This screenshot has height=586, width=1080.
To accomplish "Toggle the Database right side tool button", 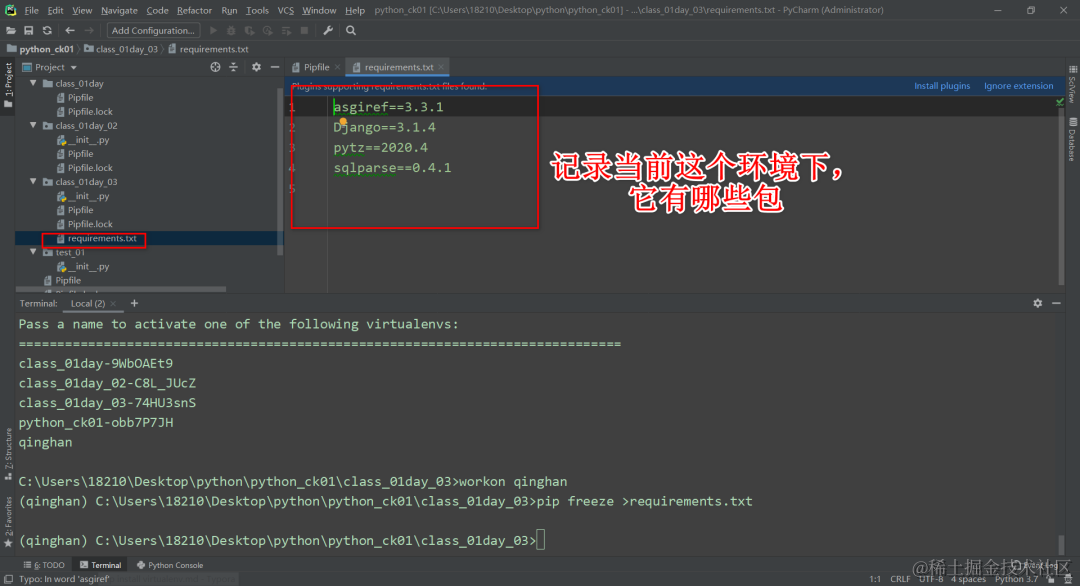I will tap(1072, 140).
